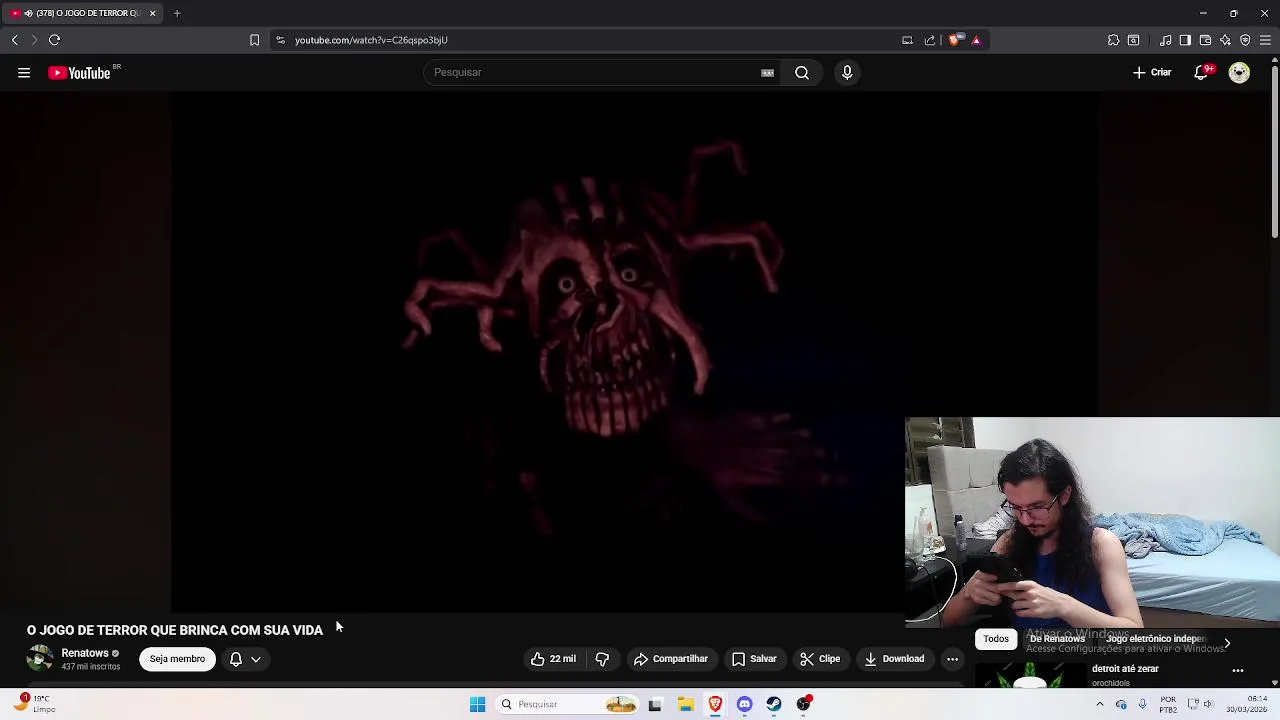Viewport: 1280px width, 720px height.
Task: Open the YouTube notifications bell
Action: click(1201, 72)
